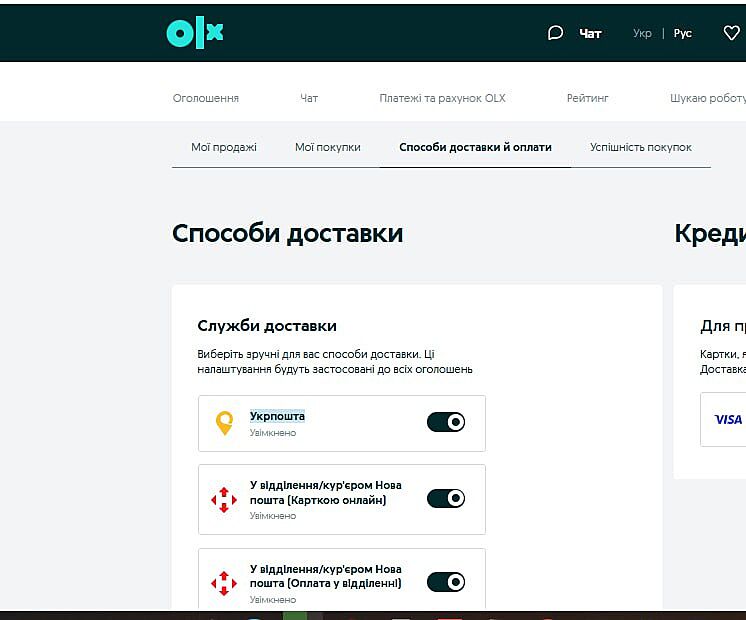Click Нова пошта icon for Карткою онлайн
Image resolution: width=746 pixels, height=620 pixels.
(223, 499)
